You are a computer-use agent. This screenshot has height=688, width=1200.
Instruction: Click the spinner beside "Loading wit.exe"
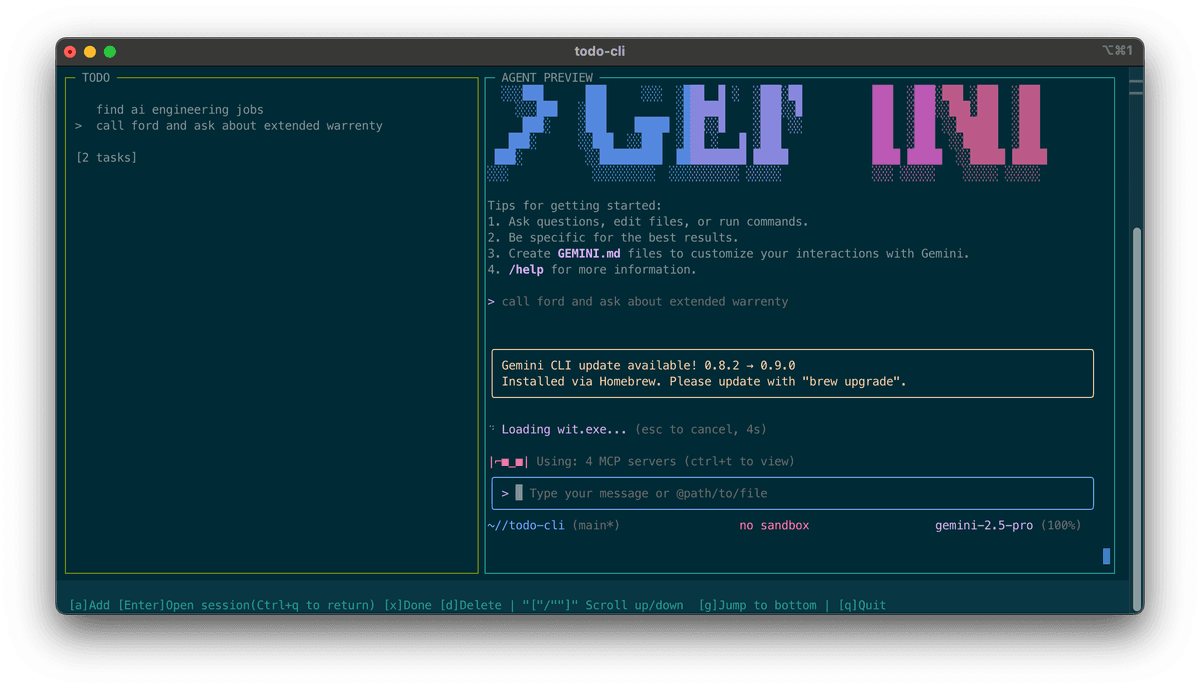tap(492, 428)
